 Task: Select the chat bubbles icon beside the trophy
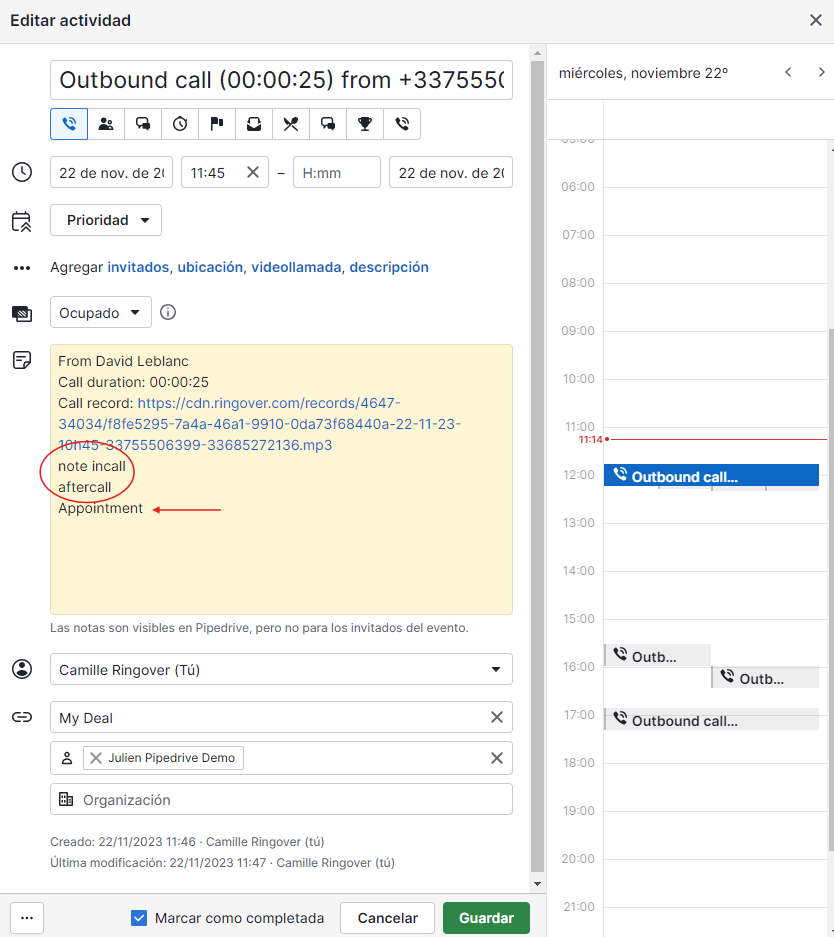[x=328, y=124]
